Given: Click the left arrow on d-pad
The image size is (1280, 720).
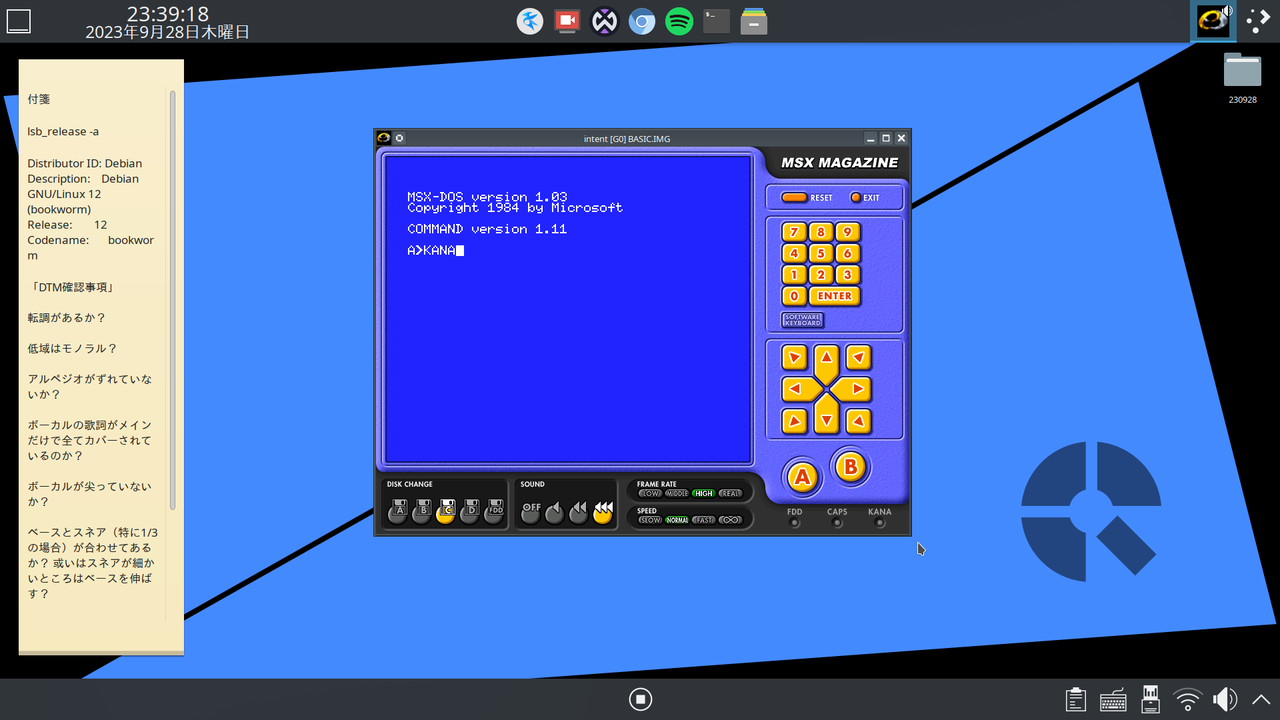Looking at the screenshot, I should click(x=798, y=388).
